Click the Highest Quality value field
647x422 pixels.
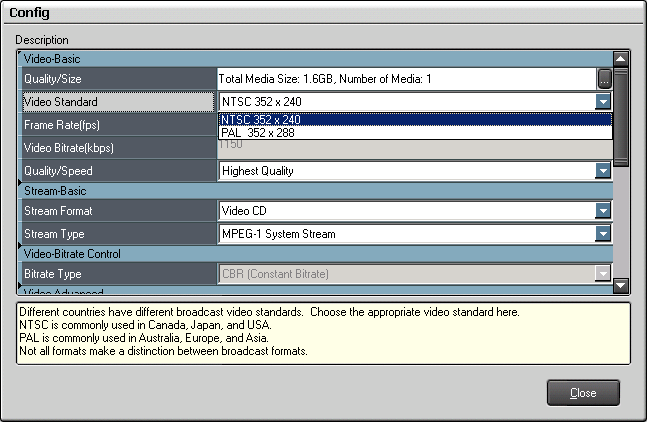(405, 171)
